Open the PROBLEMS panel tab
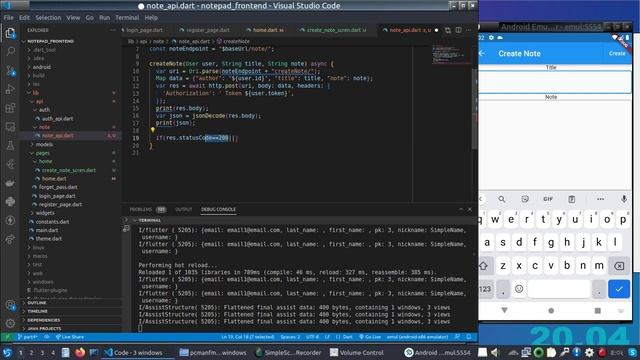This screenshot has width=640, height=360. coord(147,209)
